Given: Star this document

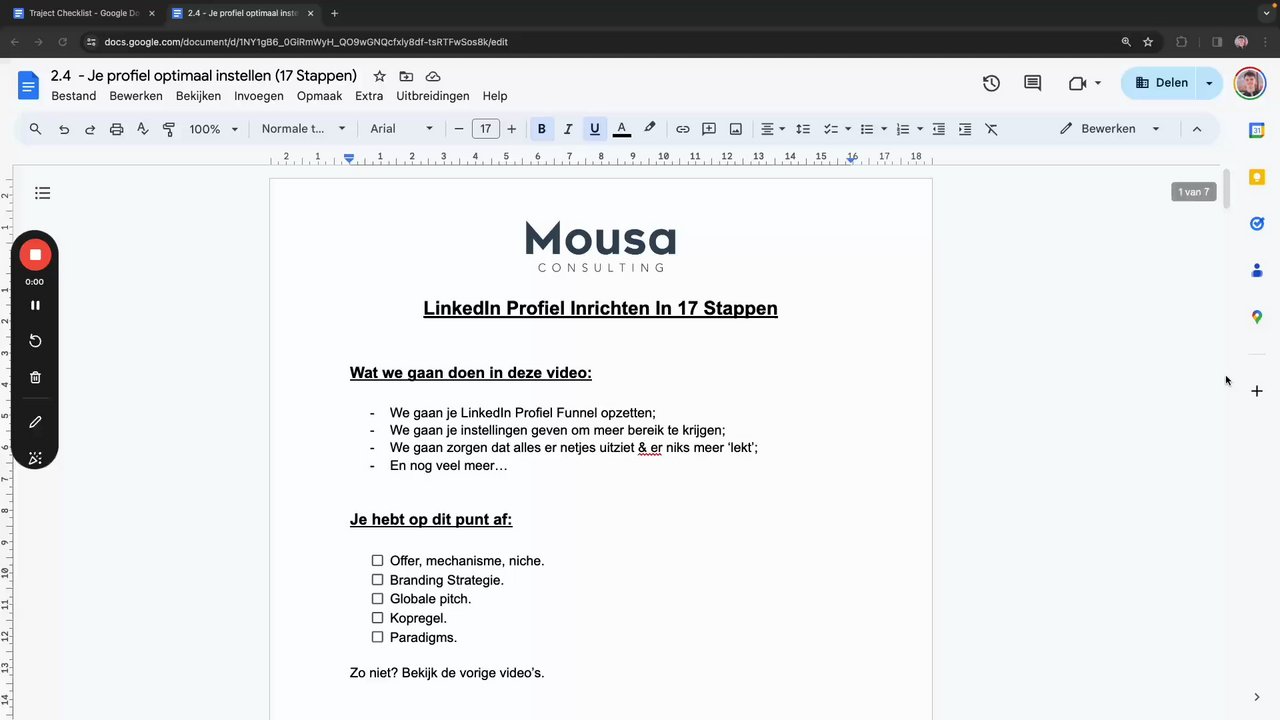Looking at the screenshot, I should point(379,76).
